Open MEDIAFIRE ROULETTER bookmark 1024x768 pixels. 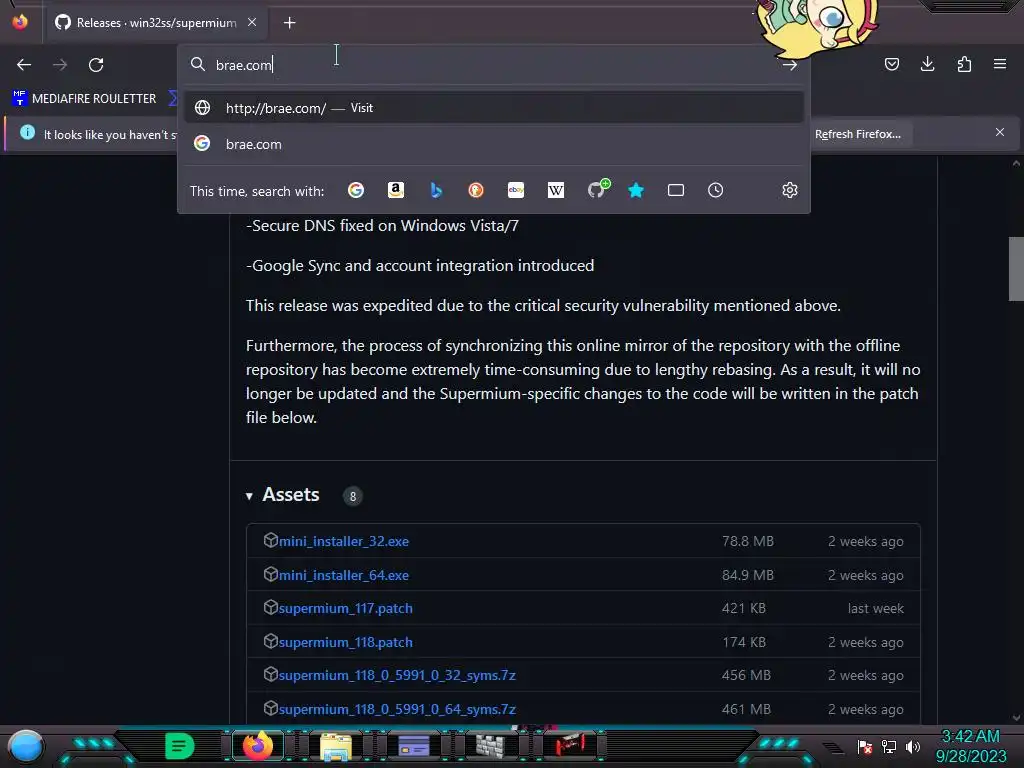click(x=85, y=99)
